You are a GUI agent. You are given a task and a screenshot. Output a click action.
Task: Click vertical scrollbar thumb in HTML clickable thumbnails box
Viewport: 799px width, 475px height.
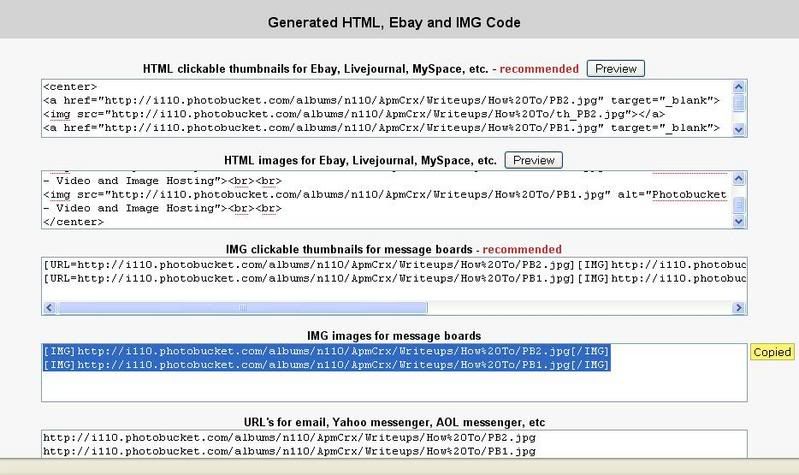pyautogui.click(x=739, y=103)
